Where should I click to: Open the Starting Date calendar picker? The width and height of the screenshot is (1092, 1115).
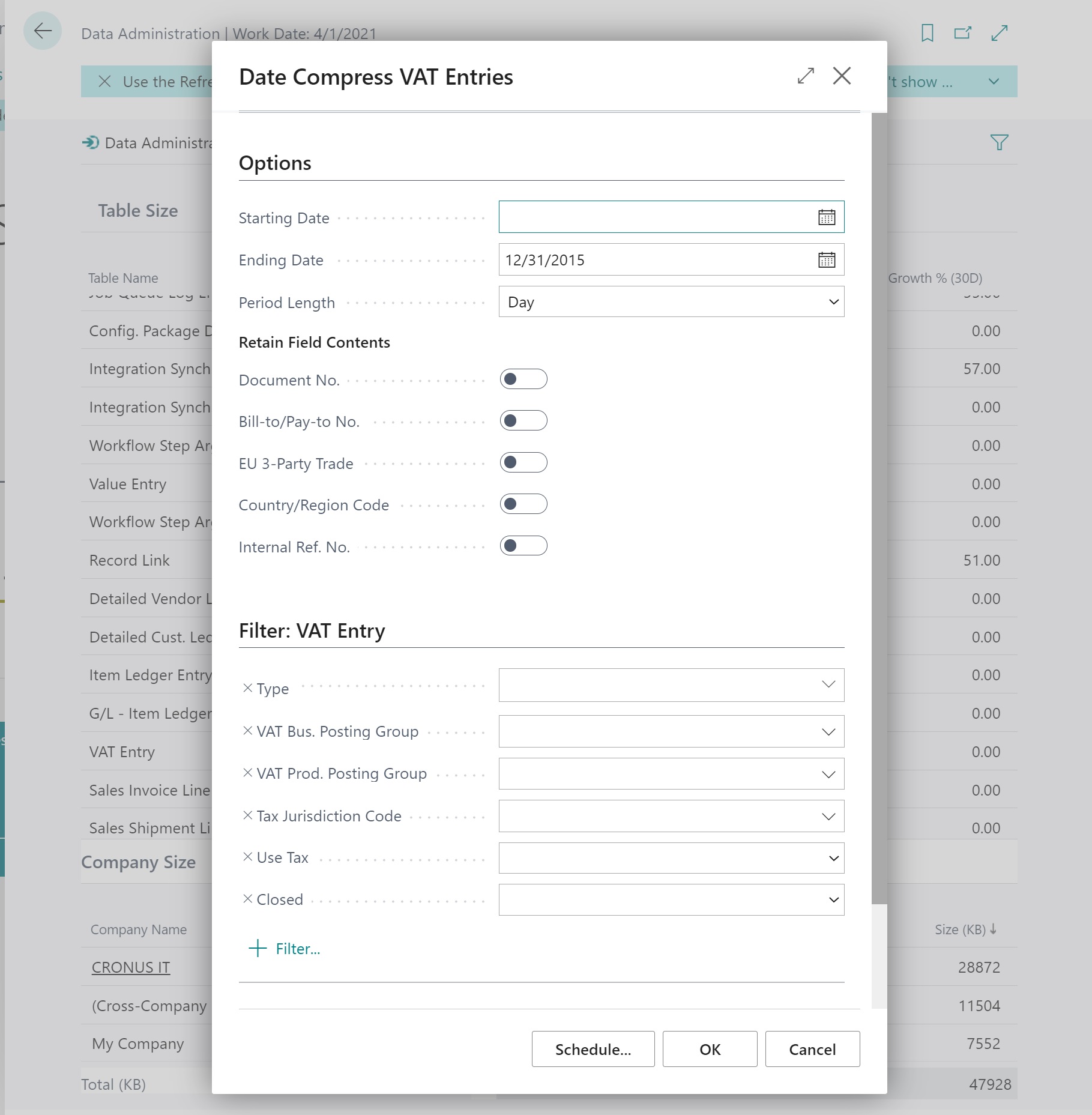(826, 217)
